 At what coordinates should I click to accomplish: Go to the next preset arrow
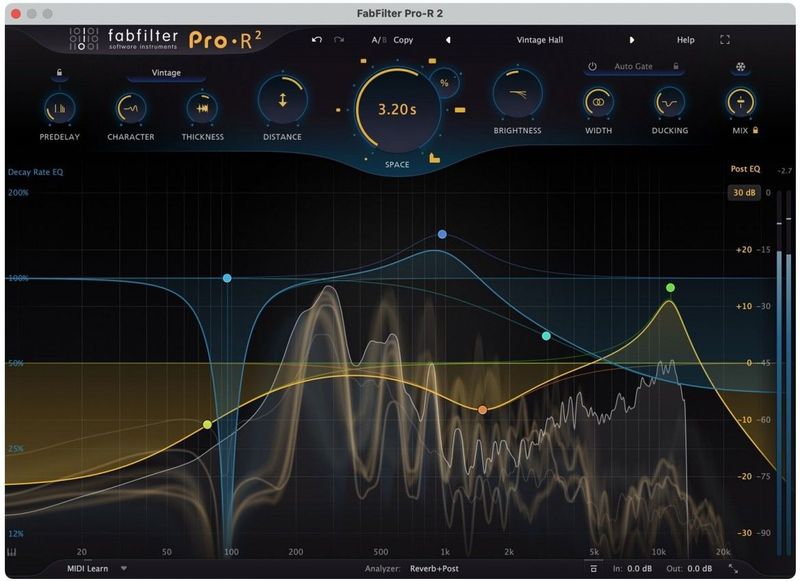pos(632,40)
